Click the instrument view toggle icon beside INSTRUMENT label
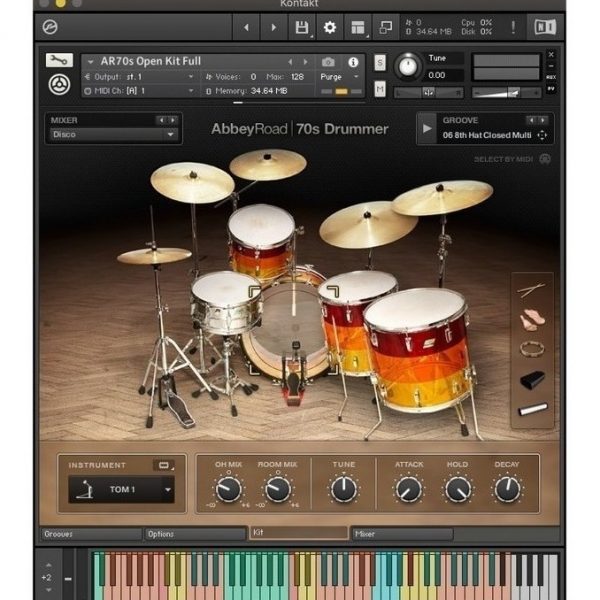The height and width of the screenshot is (600, 600). pyautogui.click(x=164, y=465)
